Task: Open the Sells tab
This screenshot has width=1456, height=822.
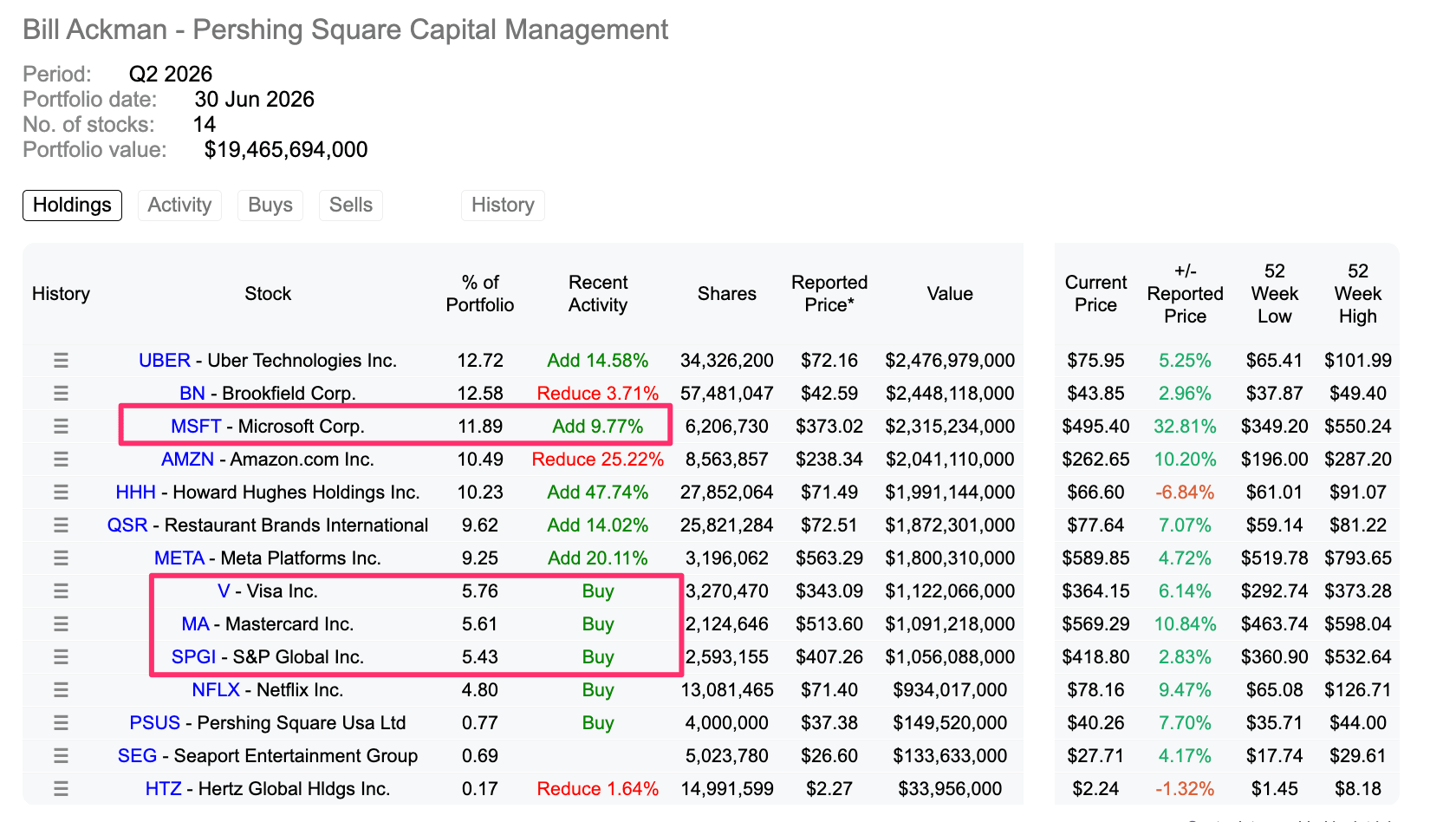Action: coord(351,205)
